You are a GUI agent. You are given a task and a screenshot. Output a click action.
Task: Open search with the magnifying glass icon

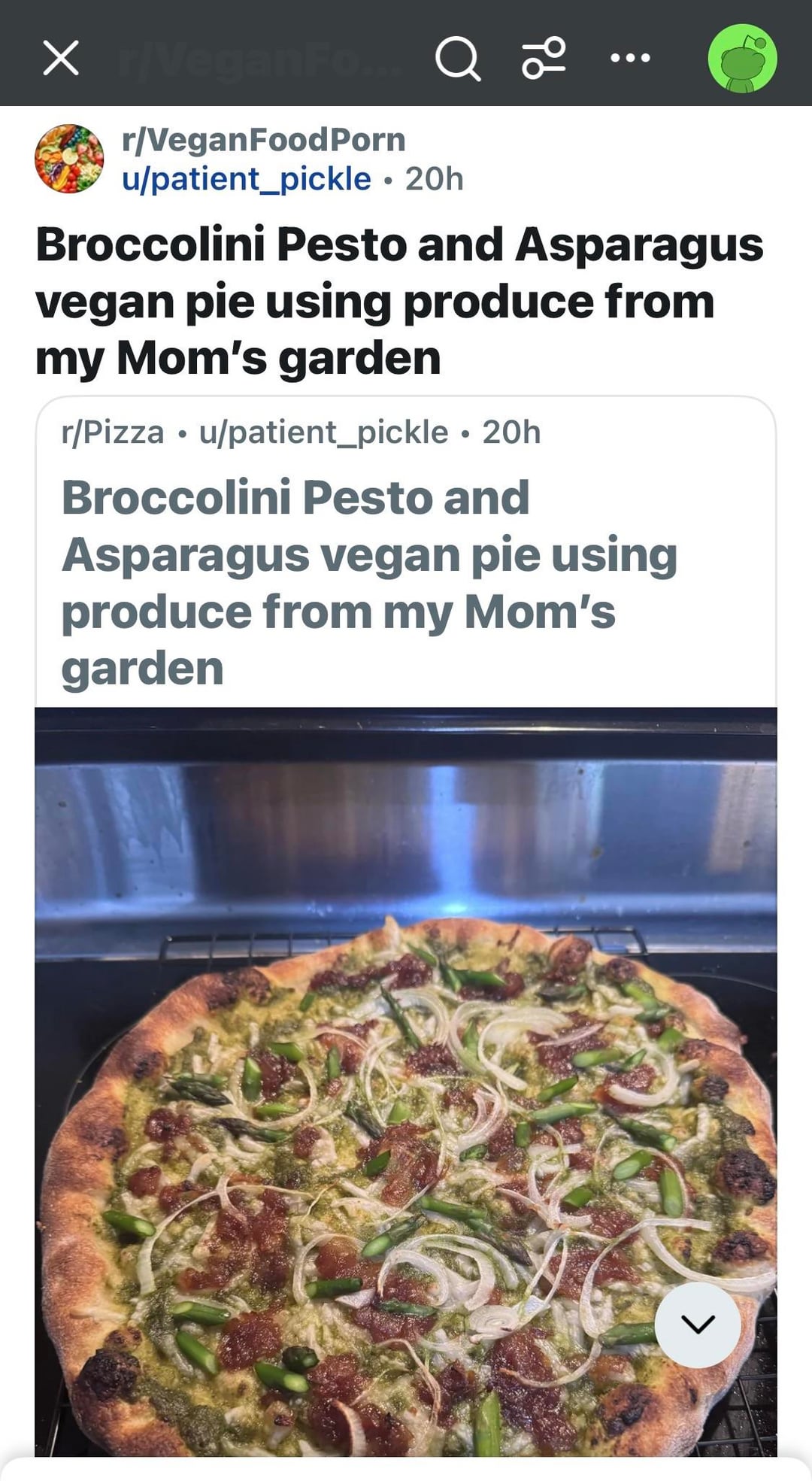click(x=457, y=58)
